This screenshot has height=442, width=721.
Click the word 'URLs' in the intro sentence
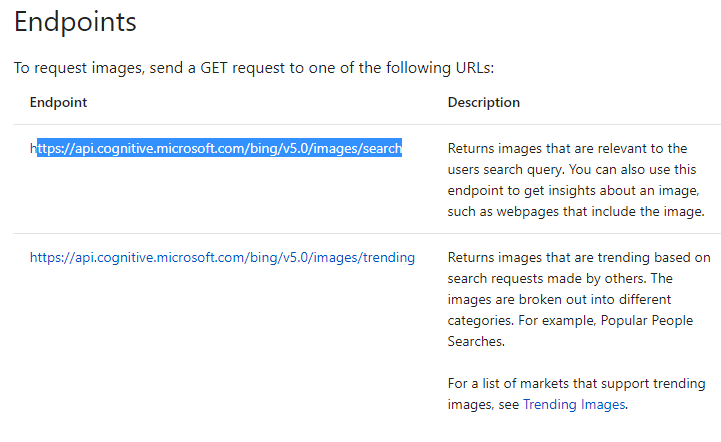point(475,68)
